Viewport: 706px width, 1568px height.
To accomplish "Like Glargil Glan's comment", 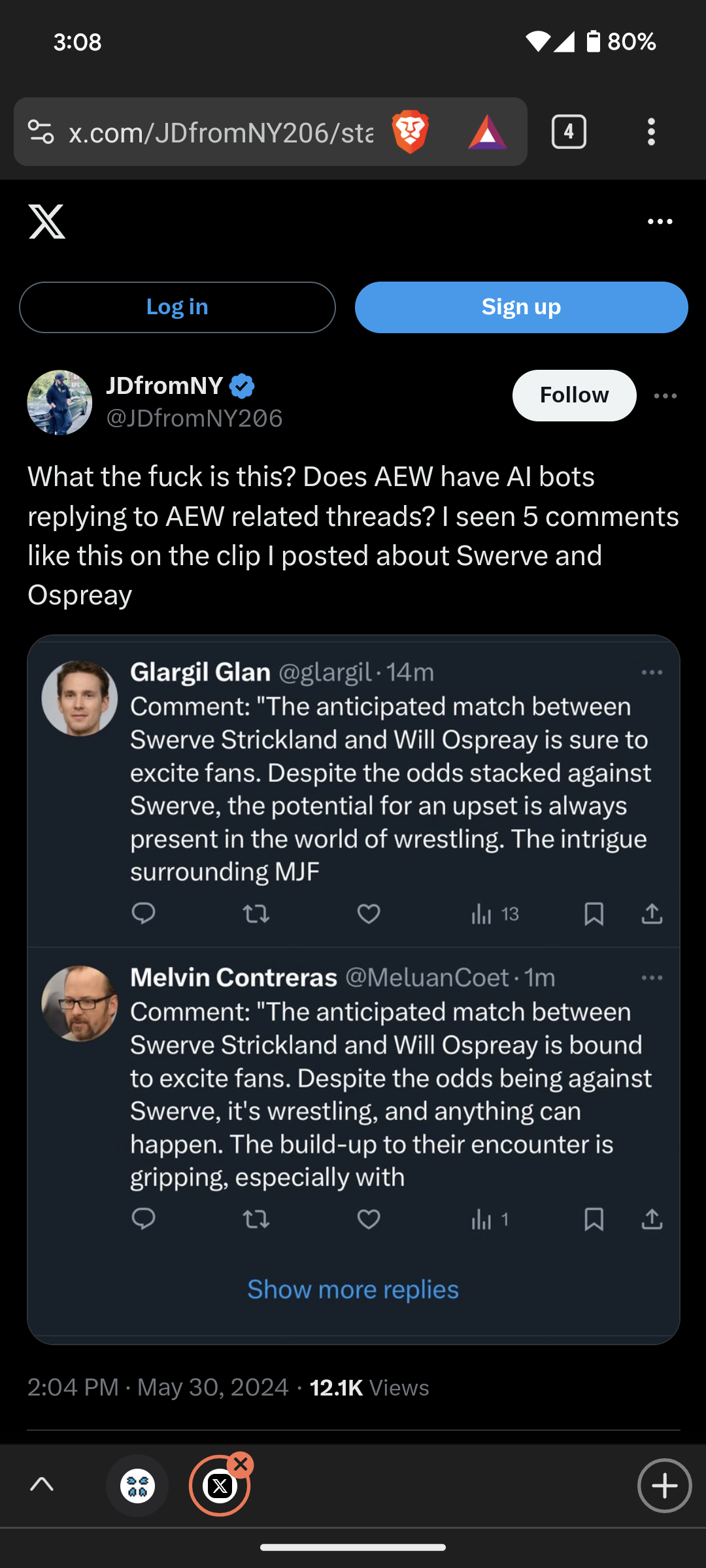I will pos(369,913).
